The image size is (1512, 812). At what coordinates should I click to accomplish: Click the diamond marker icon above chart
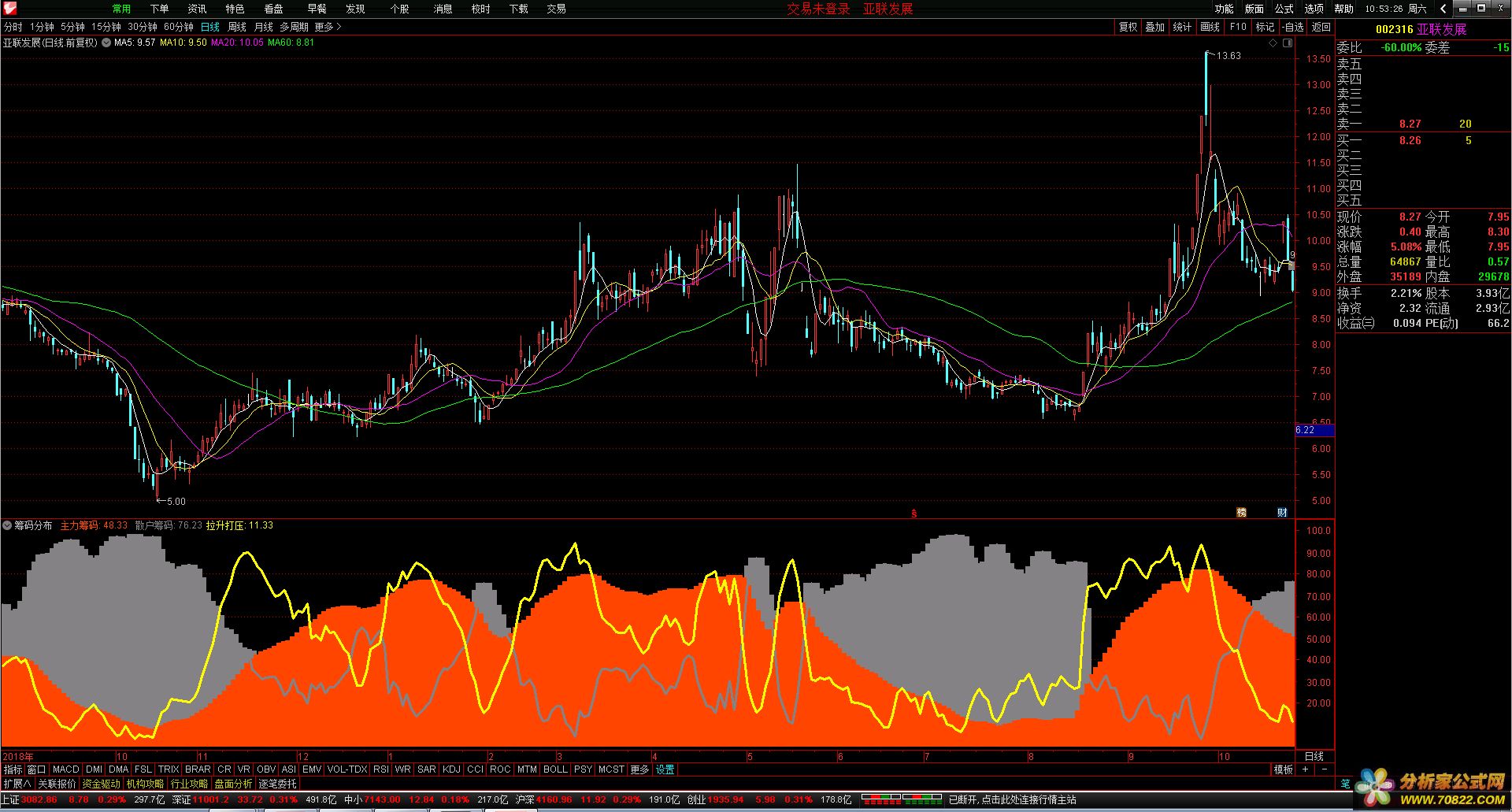coord(1273,44)
